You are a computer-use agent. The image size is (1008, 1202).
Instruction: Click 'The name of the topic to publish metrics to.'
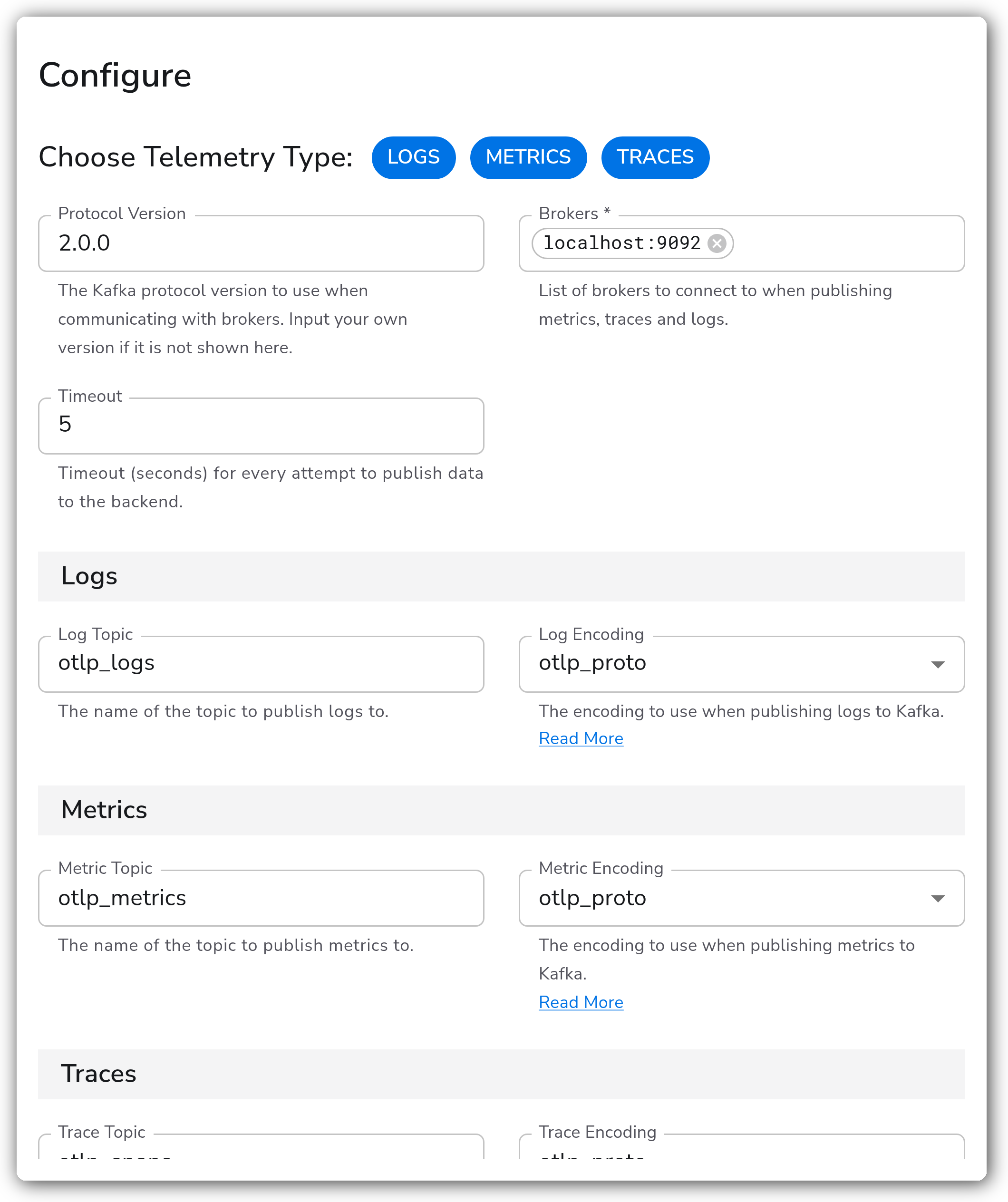point(235,946)
